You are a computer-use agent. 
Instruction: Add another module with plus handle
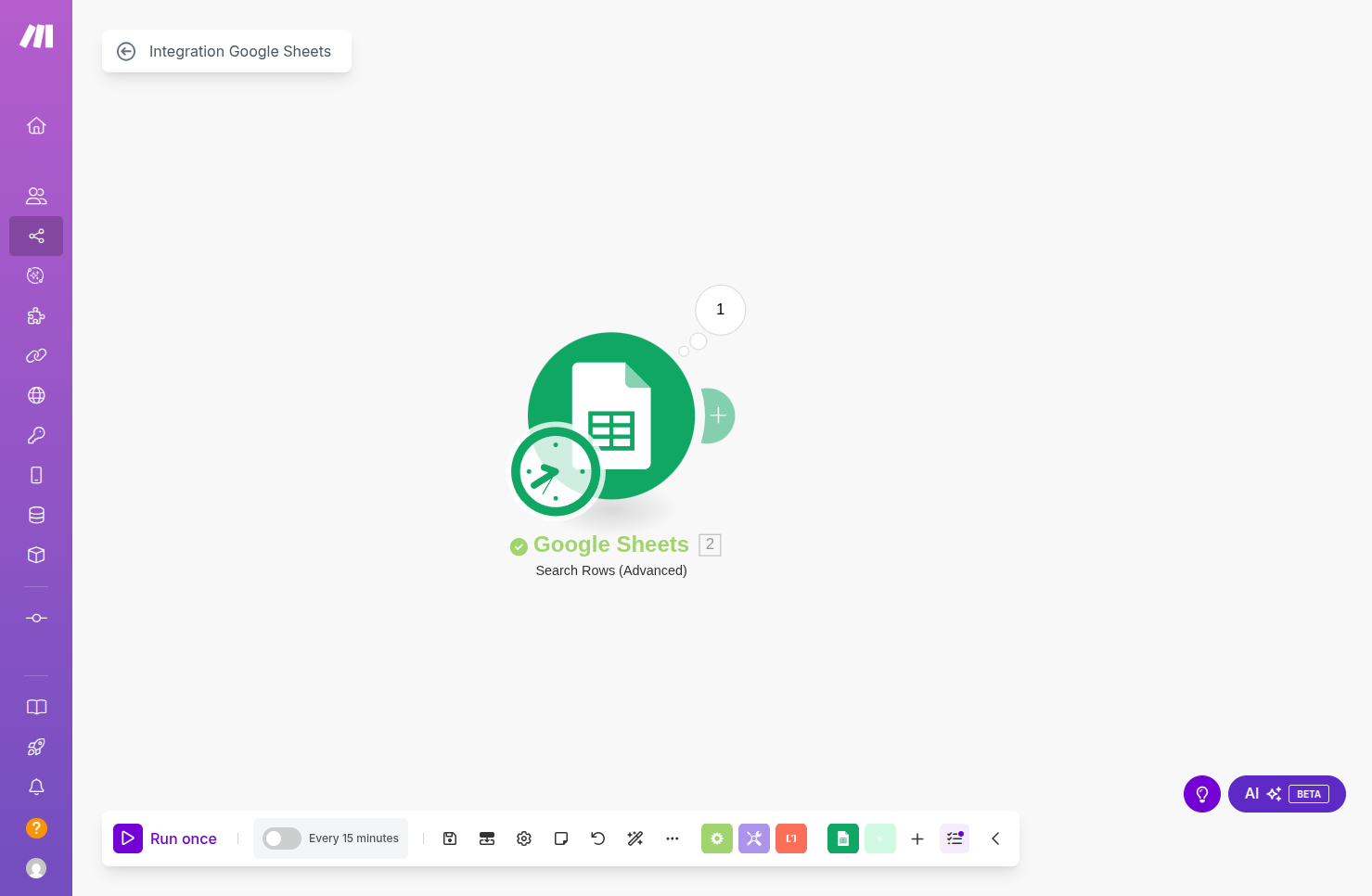tap(718, 416)
